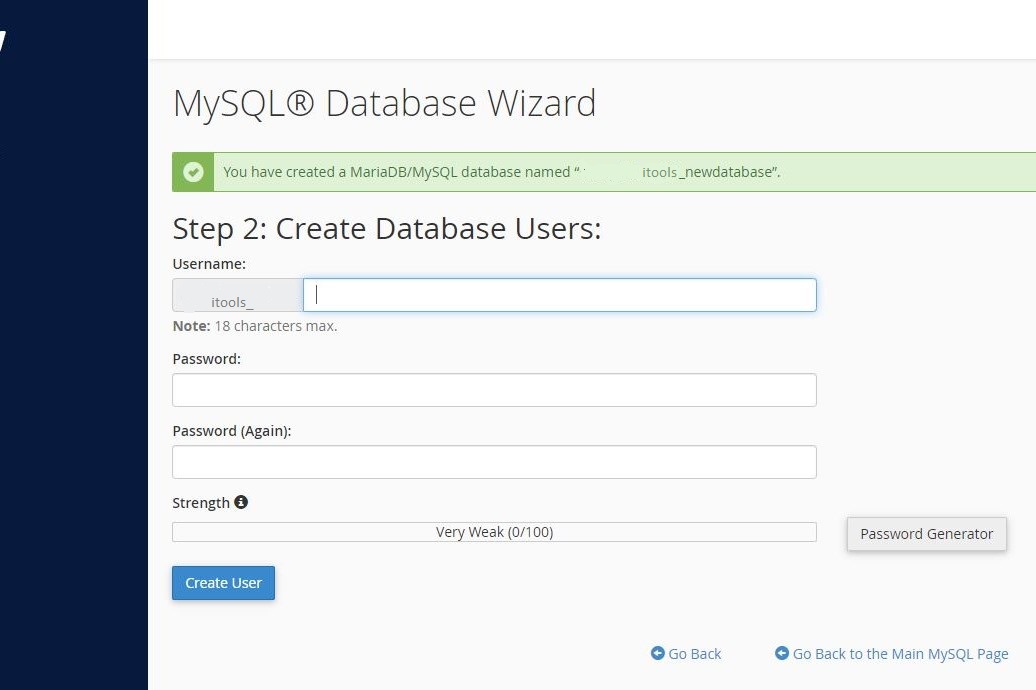The height and width of the screenshot is (690, 1036).
Task: Click the Create User button
Action: [x=223, y=583]
